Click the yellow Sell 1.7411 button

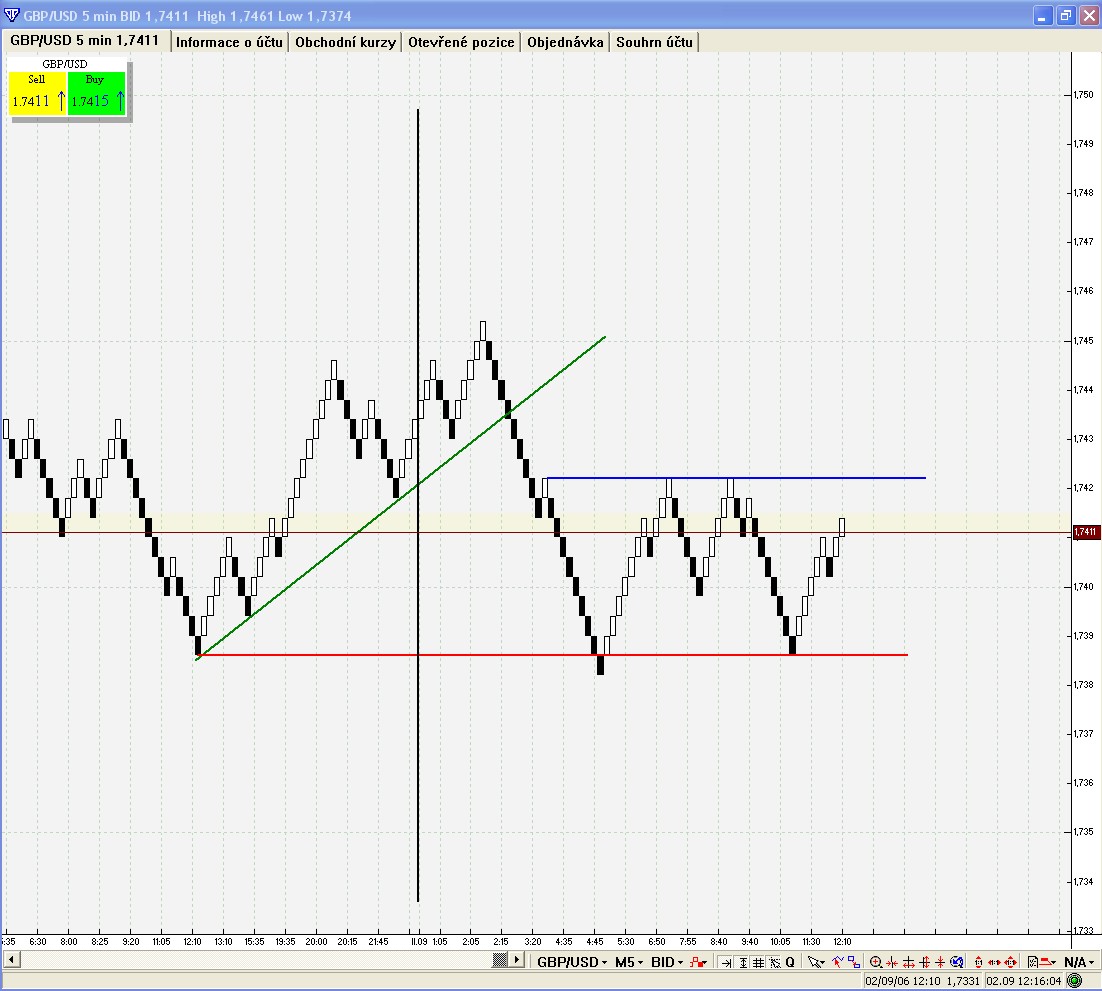pyautogui.click(x=37, y=93)
